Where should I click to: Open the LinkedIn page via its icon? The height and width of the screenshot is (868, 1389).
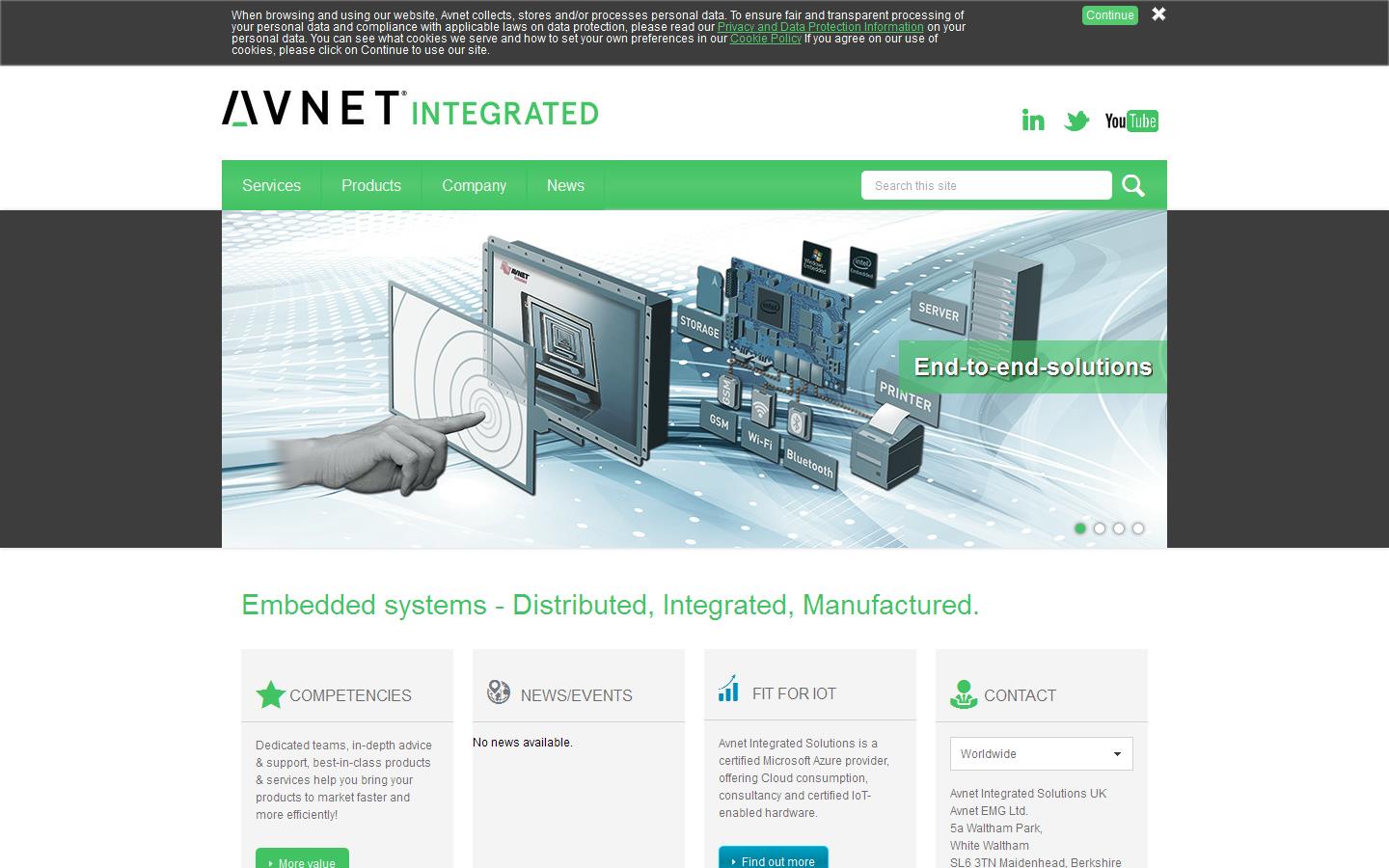(x=1033, y=120)
